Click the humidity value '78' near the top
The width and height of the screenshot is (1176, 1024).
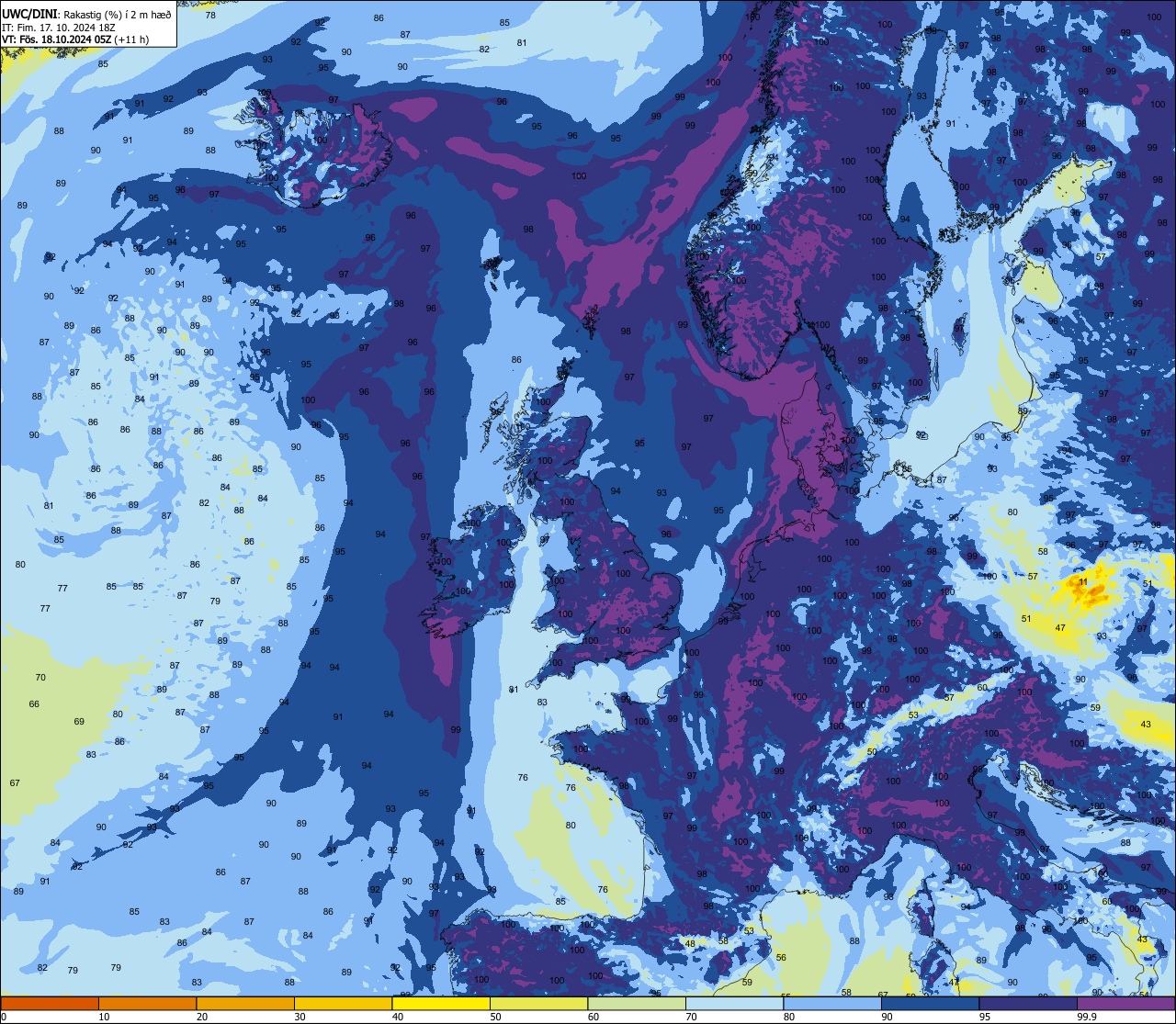point(210,16)
